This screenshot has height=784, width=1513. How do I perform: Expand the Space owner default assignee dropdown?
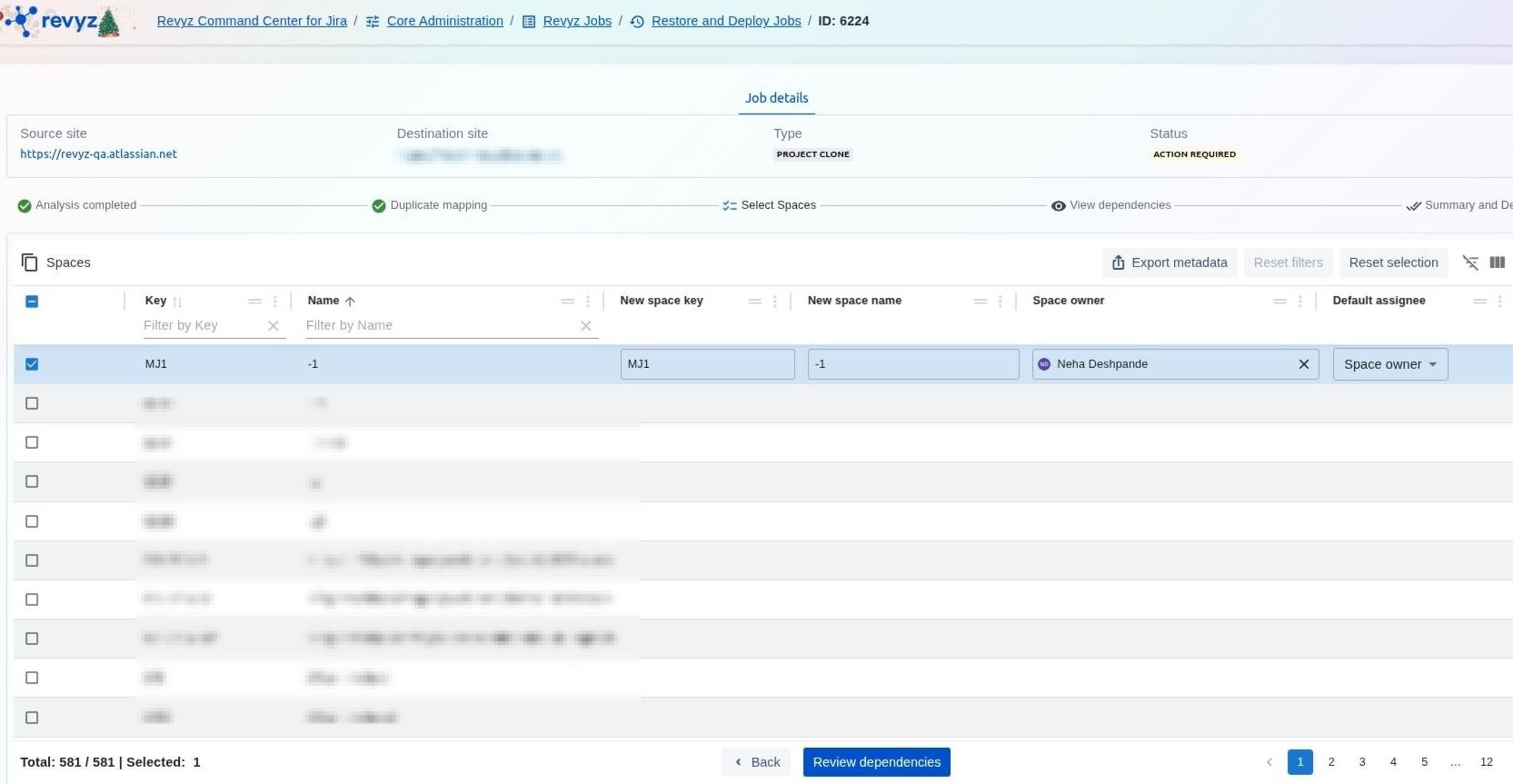point(1389,364)
